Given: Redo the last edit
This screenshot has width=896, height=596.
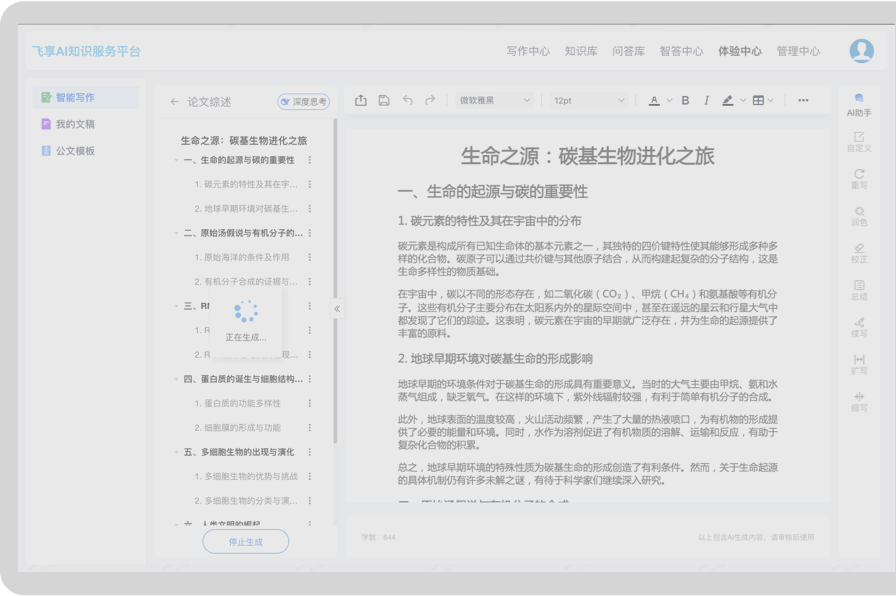Looking at the screenshot, I should [430, 101].
